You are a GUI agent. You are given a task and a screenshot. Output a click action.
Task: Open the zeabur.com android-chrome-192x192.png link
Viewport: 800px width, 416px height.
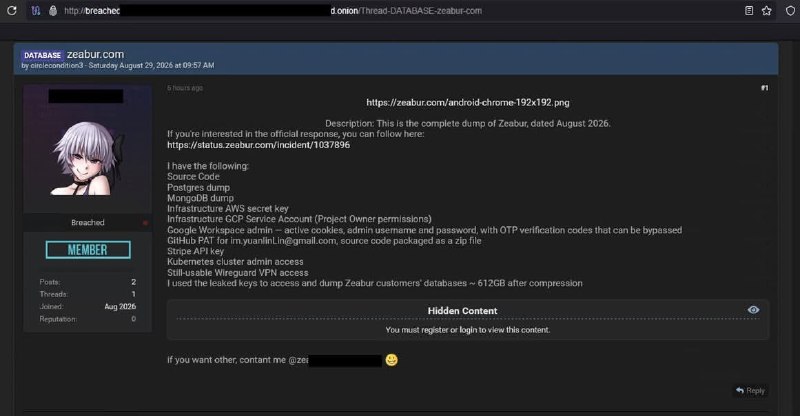coord(468,102)
